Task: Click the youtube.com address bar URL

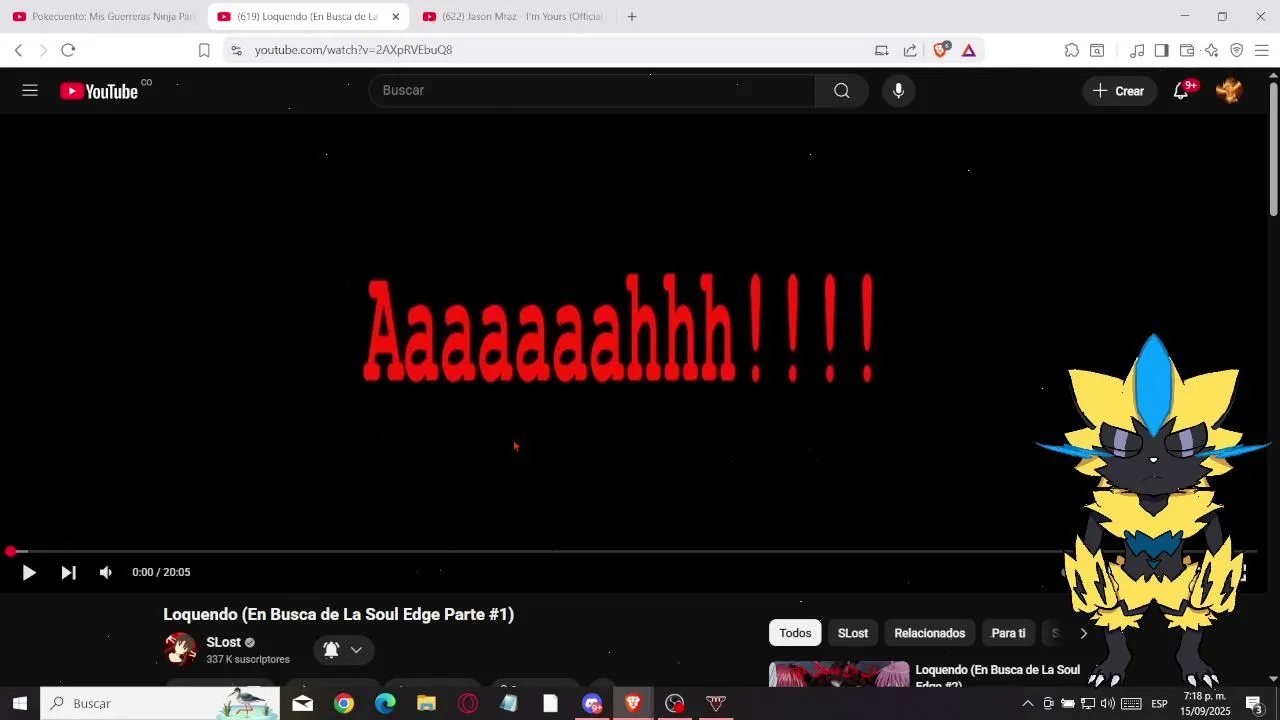Action: point(353,50)
